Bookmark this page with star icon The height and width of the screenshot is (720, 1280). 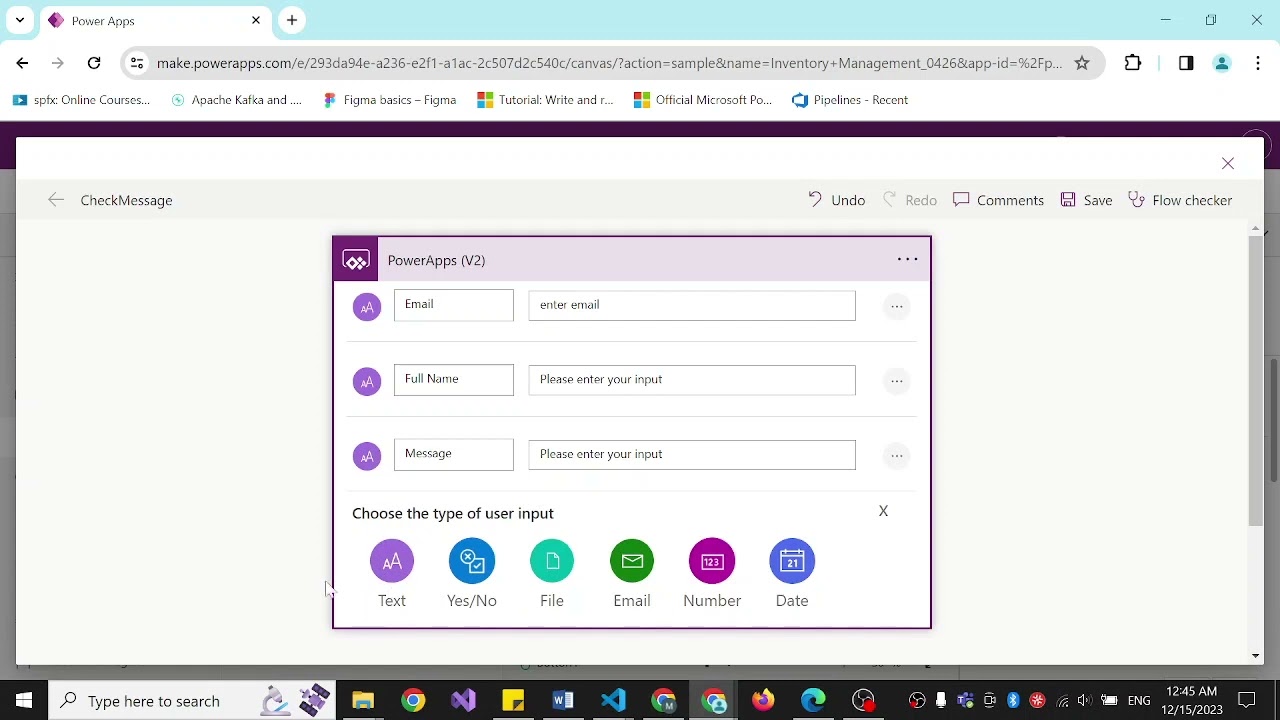click(1082, 63)
